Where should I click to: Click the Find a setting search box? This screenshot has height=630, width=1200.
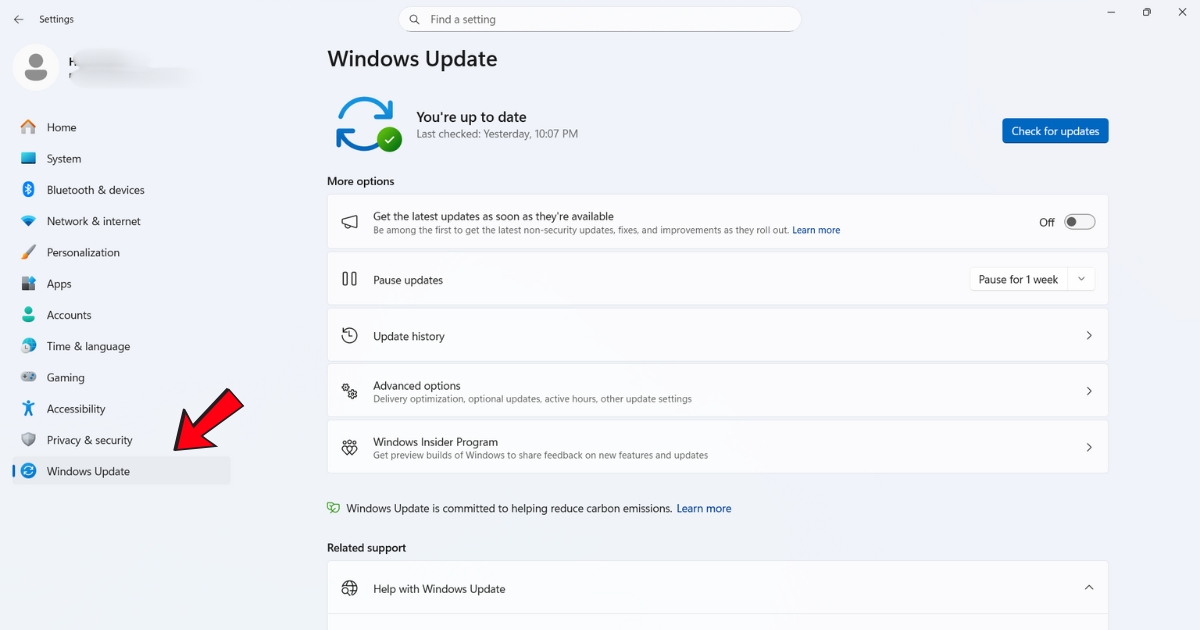pos(600,18)
